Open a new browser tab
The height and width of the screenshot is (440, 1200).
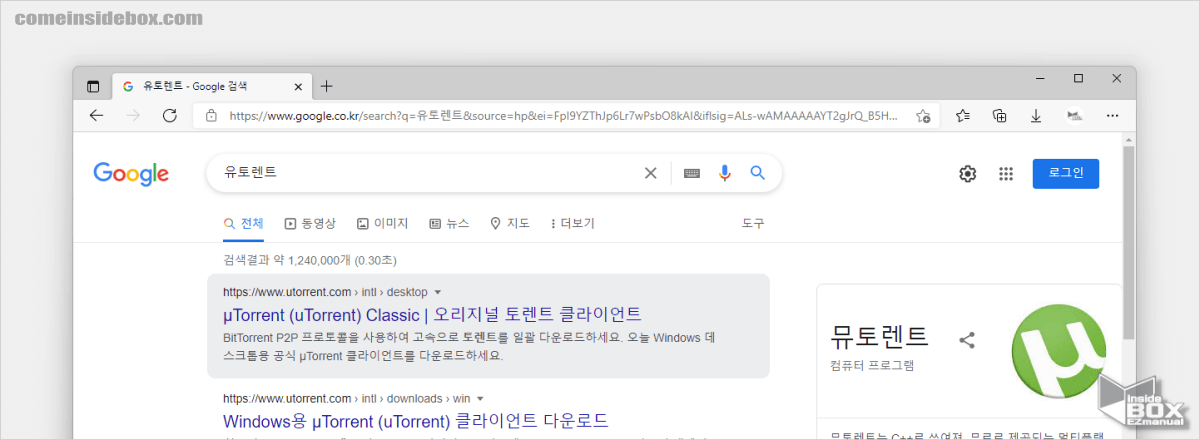pos(326,86)
